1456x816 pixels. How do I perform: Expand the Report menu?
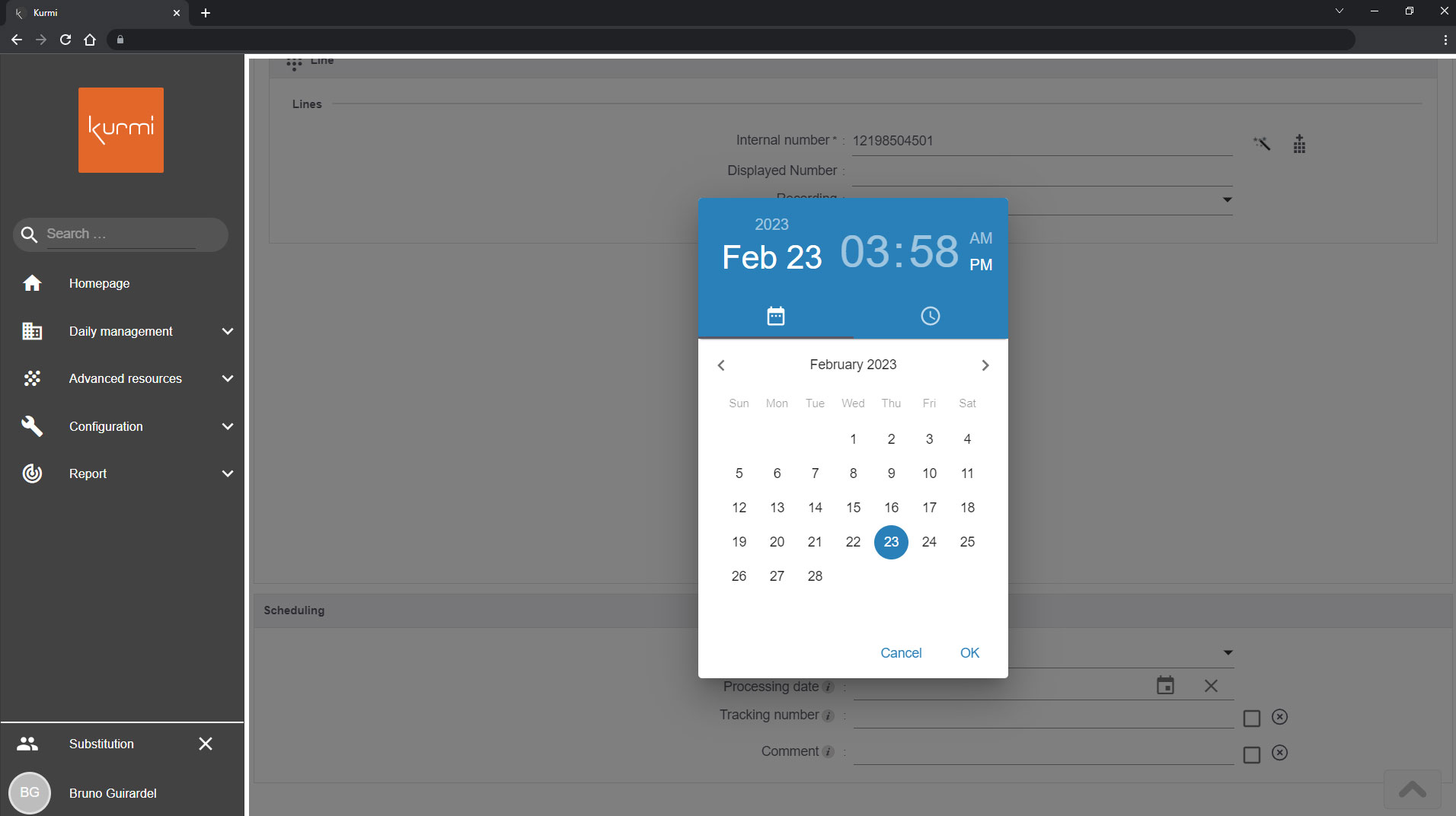point(227,473)
